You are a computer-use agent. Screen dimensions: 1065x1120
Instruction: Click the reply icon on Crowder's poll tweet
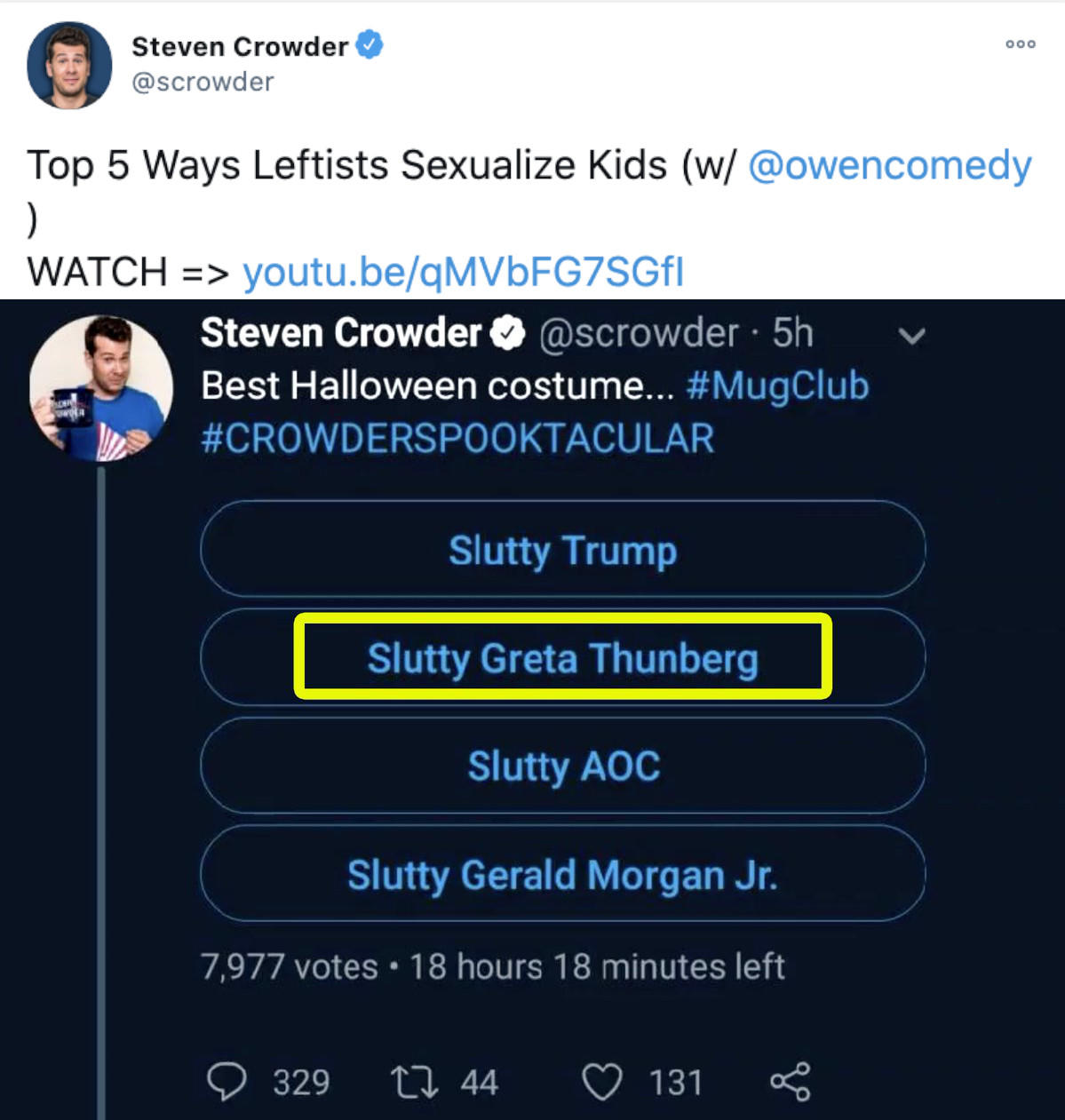pos(233,1080)
